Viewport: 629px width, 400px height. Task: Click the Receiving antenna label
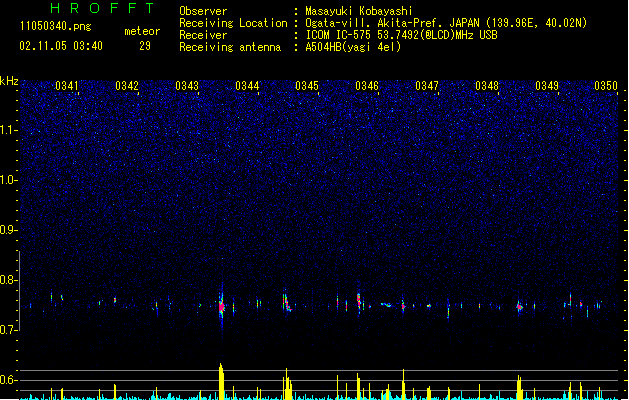(230, 47)
